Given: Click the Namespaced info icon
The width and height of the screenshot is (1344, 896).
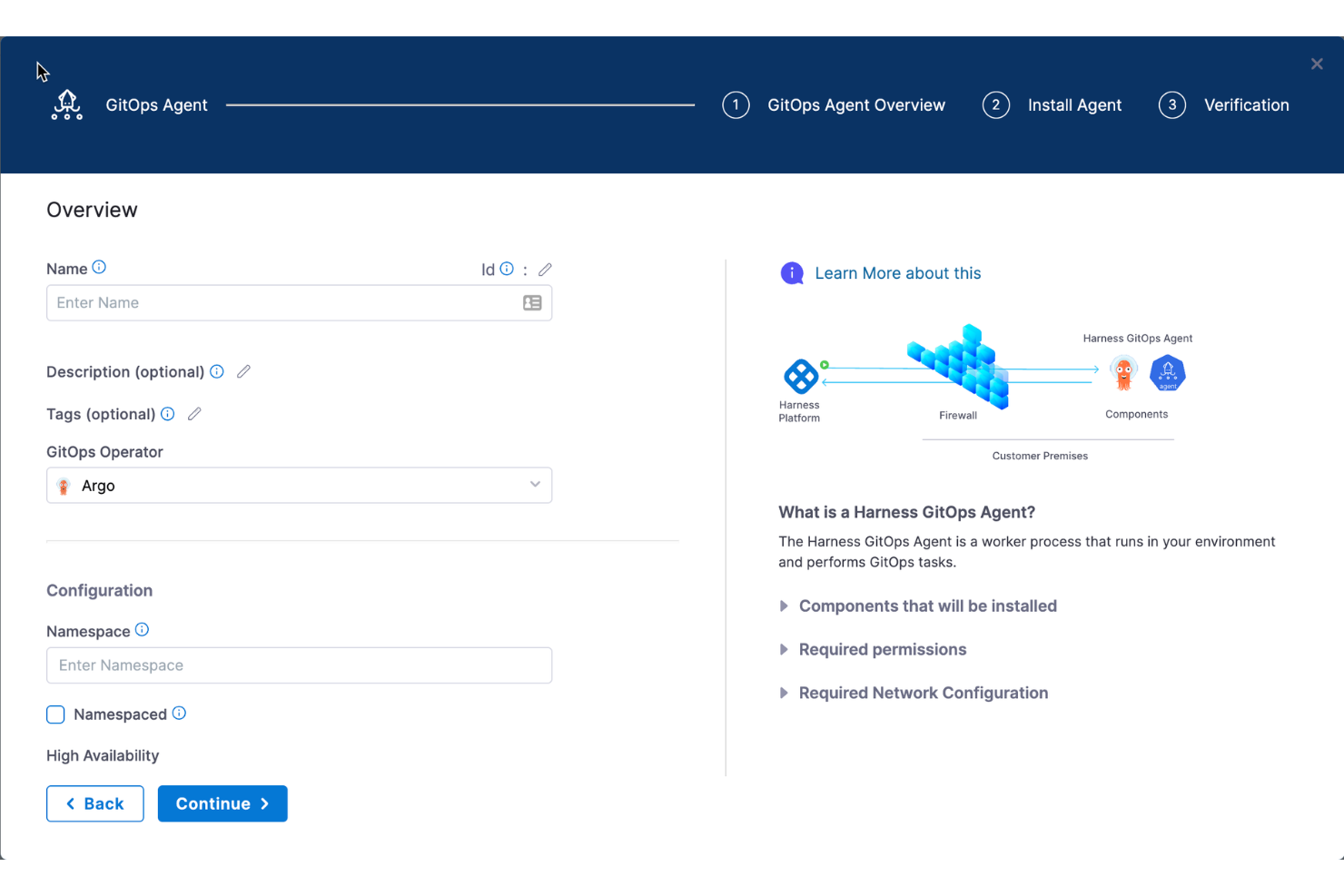Looking at the screenshot, I should 179,714.
